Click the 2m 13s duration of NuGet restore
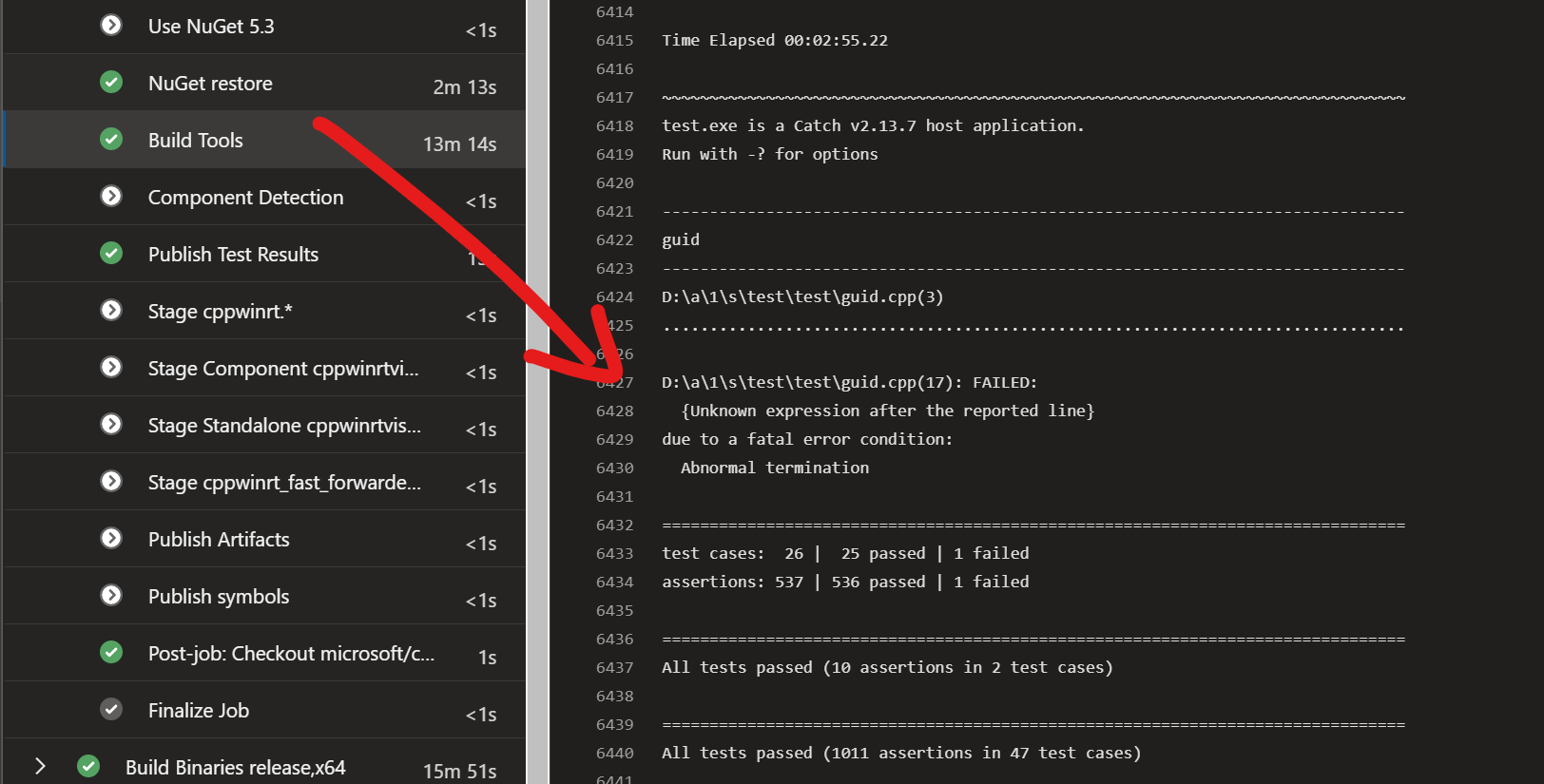This screenshot has width=1544, height=784. 465,86
